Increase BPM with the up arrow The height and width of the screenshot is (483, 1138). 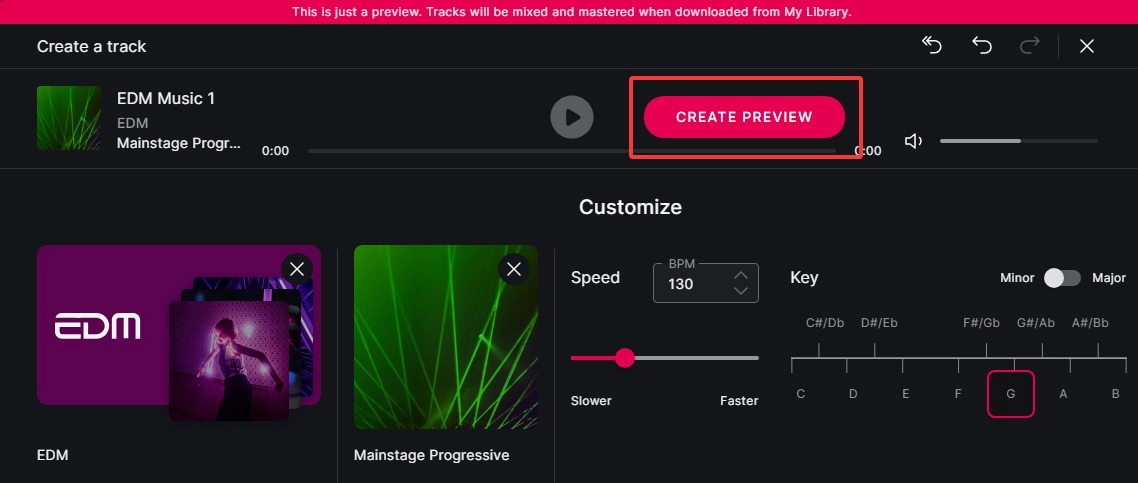point(740,275)
